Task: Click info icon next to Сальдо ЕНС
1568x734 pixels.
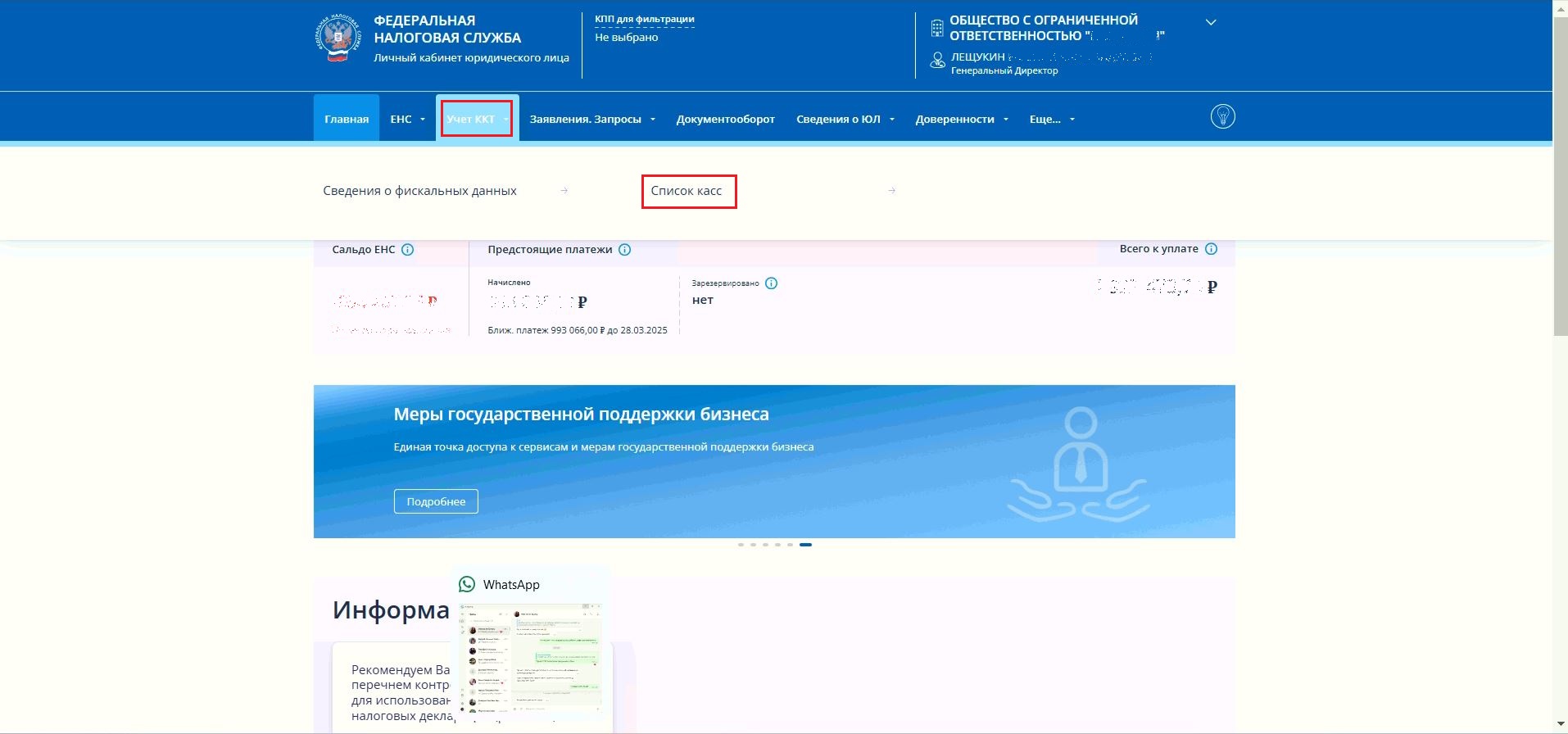Action: [x=407, y=250]
